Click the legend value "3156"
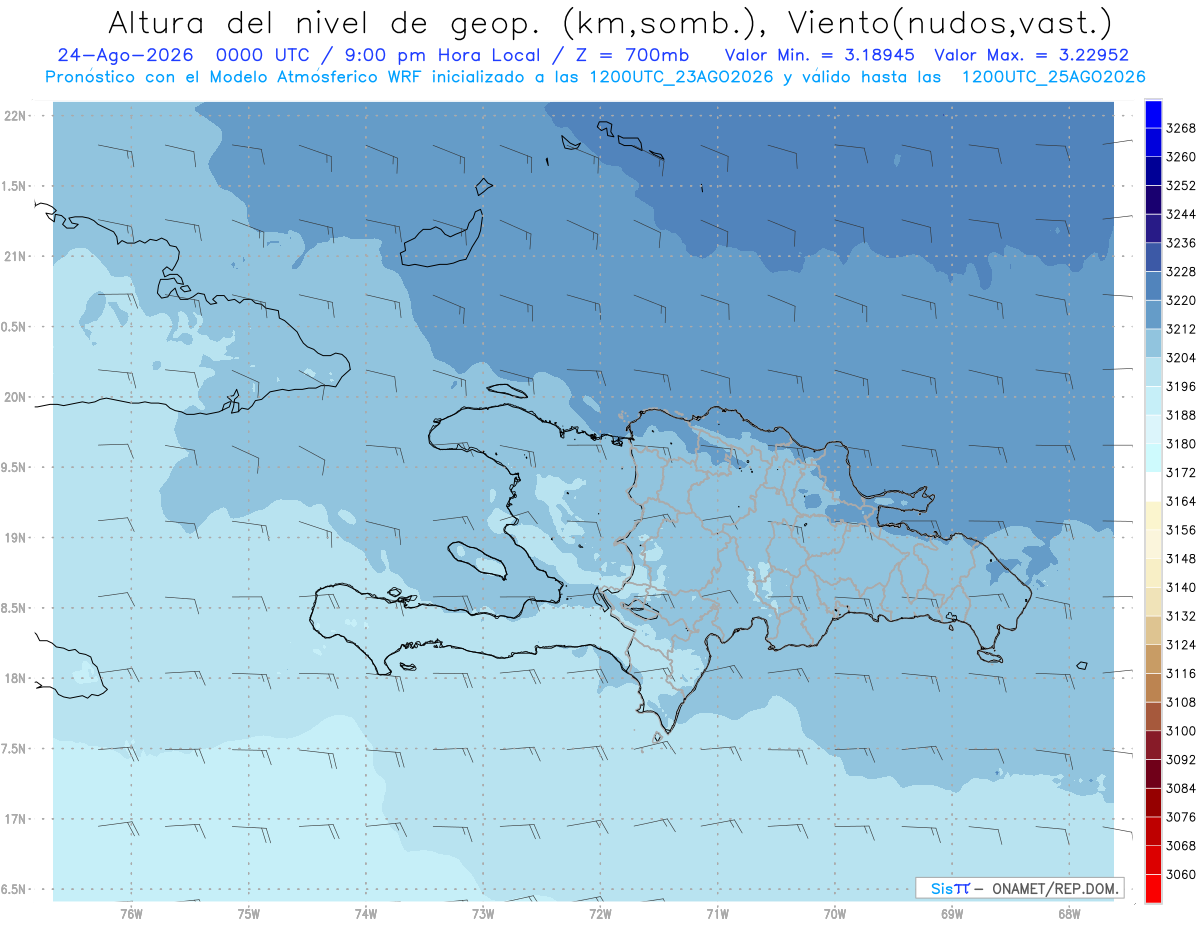The image size is (1200, 927). tap(1181, 530)
